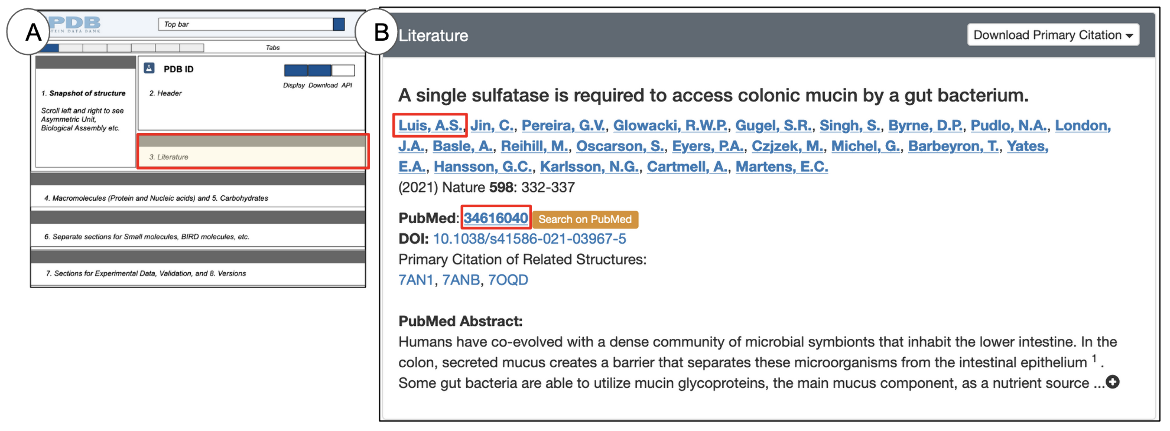Click the Download button in header
Viewport: 1170px width, 431px height.
(x=320, y=71)
